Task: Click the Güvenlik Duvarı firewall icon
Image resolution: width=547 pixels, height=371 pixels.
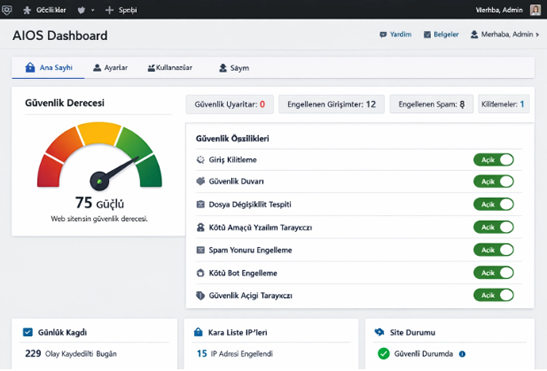Action: tap(200, 181)
